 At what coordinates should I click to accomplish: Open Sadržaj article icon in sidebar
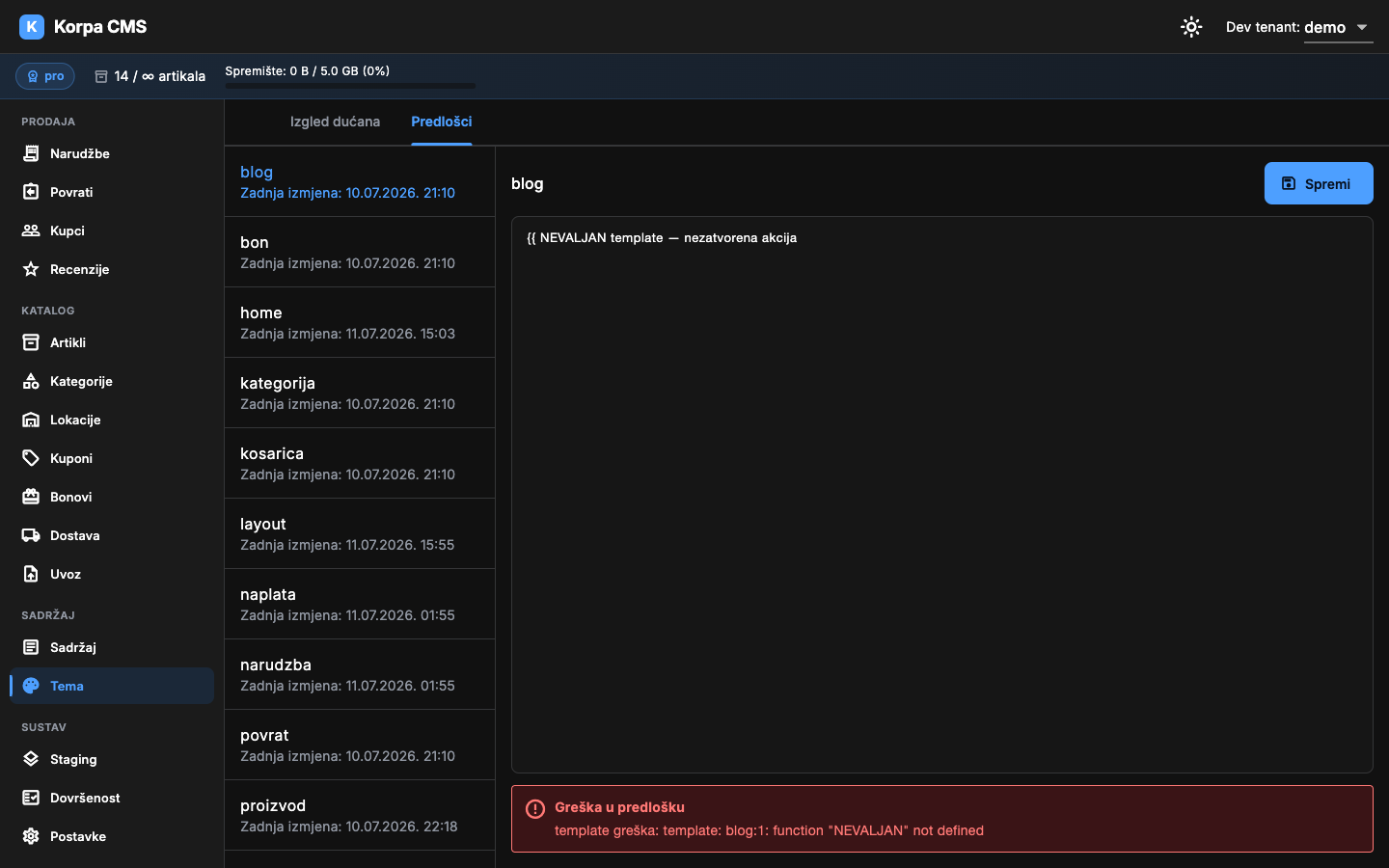click(31, 647)
